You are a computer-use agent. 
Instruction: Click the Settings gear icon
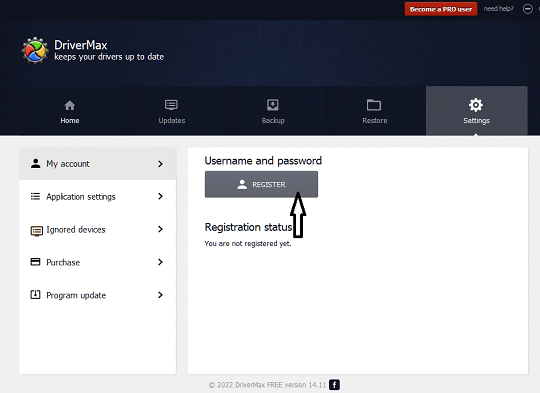pos(476,105)
